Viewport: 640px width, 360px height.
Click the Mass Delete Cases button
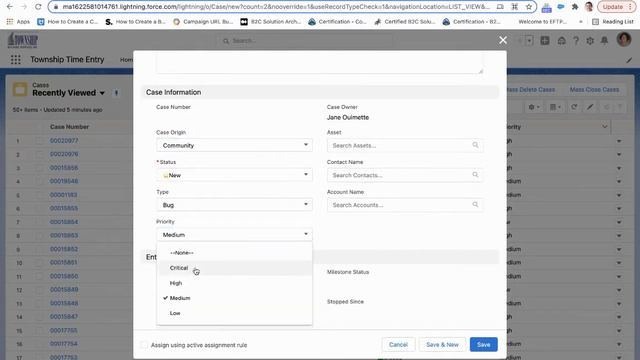click(531, 89)
